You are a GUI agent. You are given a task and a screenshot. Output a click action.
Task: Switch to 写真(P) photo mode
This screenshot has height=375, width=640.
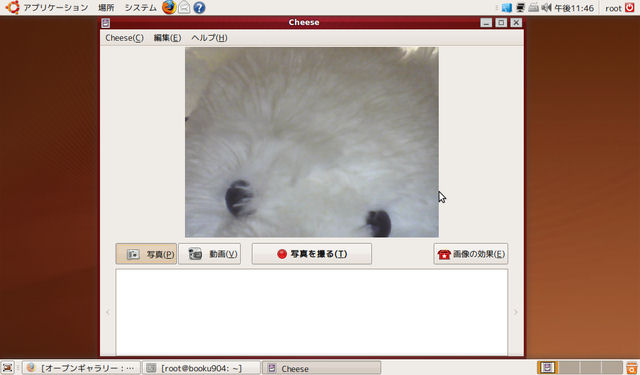146,254
